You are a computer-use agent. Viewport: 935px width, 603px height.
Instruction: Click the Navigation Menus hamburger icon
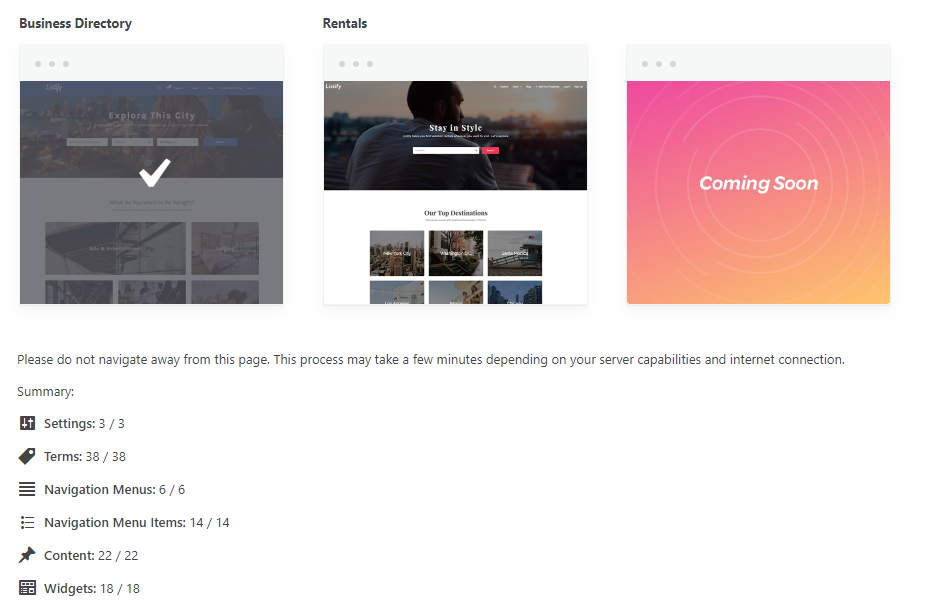27,489
